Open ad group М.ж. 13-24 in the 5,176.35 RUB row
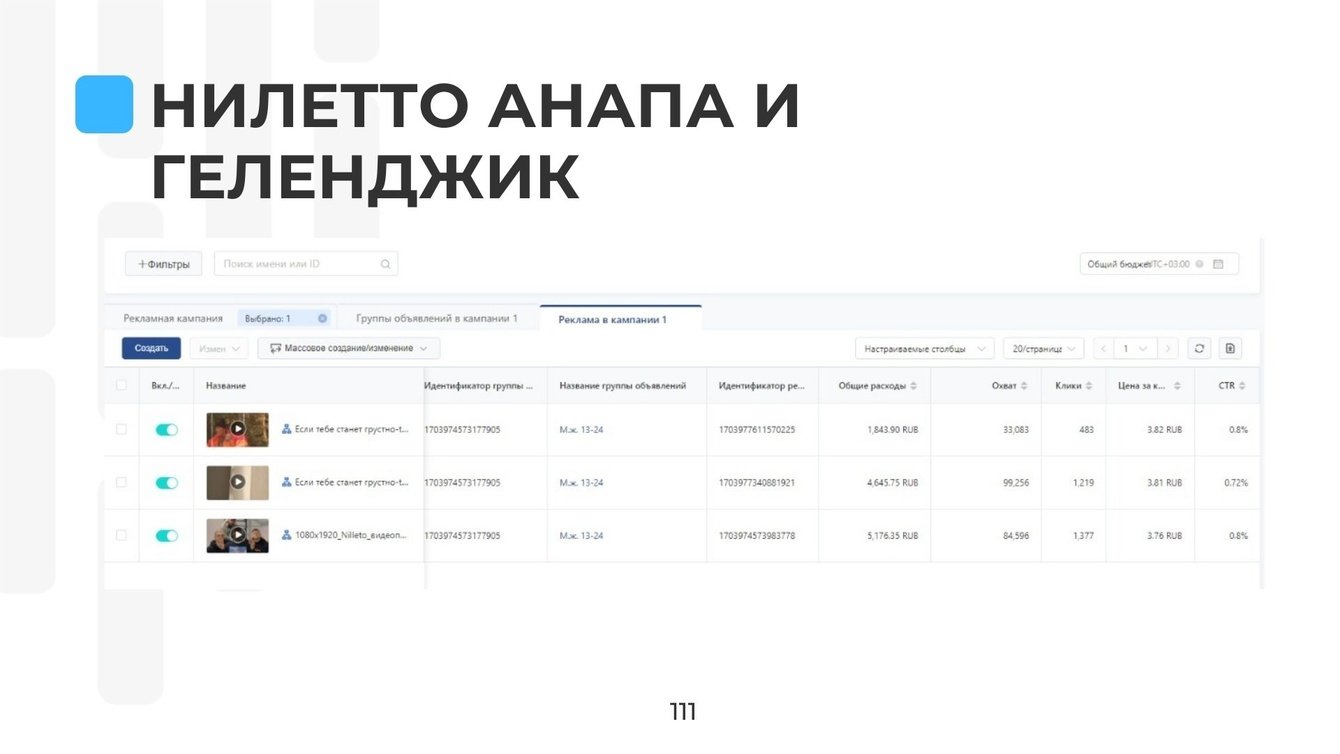Image resolution: width=1340 pixels, height=754 pixels. [581, 536]
